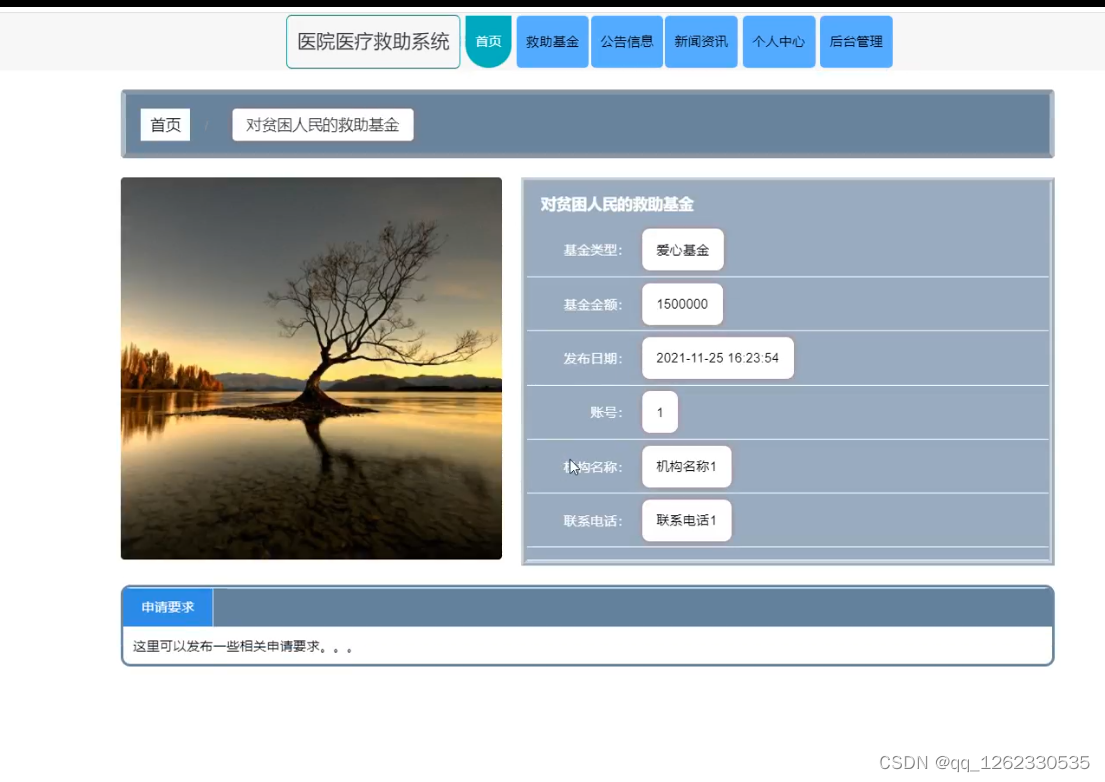Click the 首页 breadcrumb link
The width and height of the screenshot is (1105, 782).
tap(166, 125)
